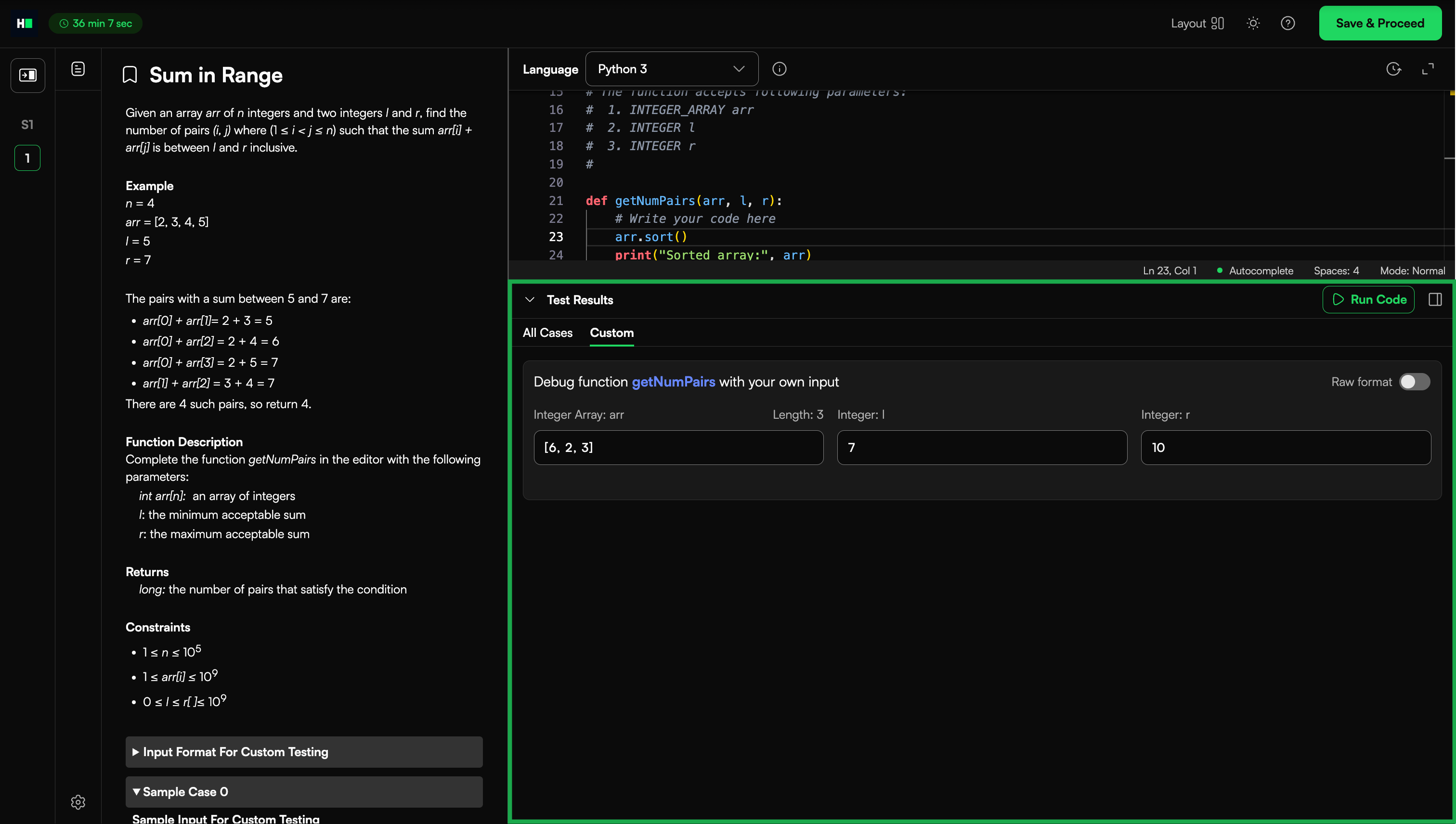Bookmark the Sum in Range question
Image resolution: width=1456 pixels, height=824 pixels.
point(130,75)
